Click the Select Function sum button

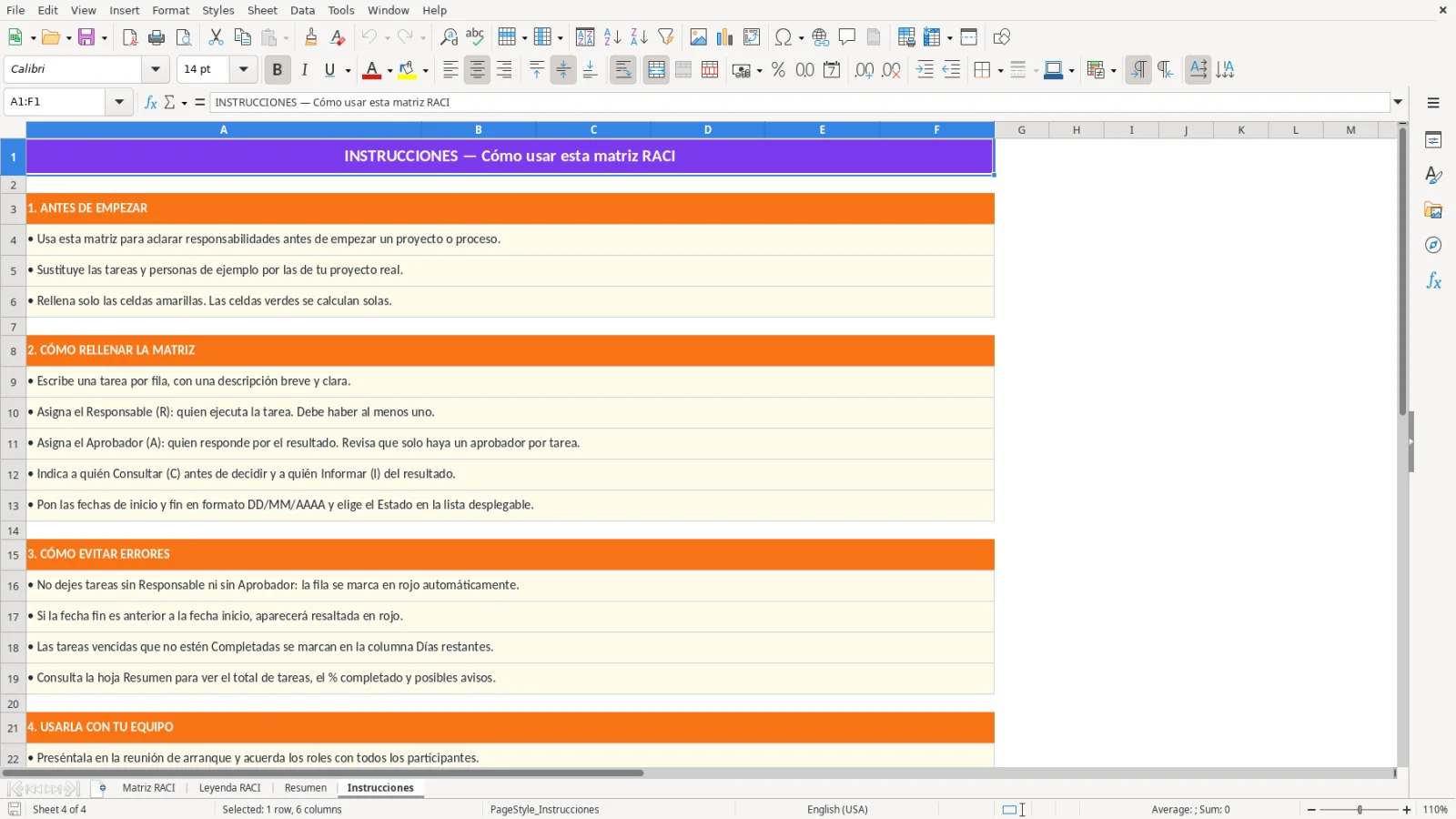(x=169, y=102)
